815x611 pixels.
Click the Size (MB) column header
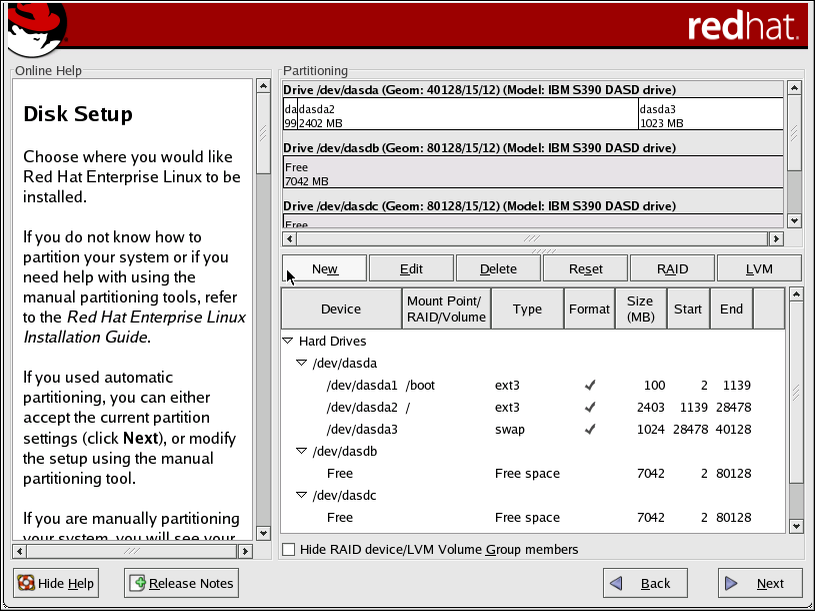coord(640,309)
